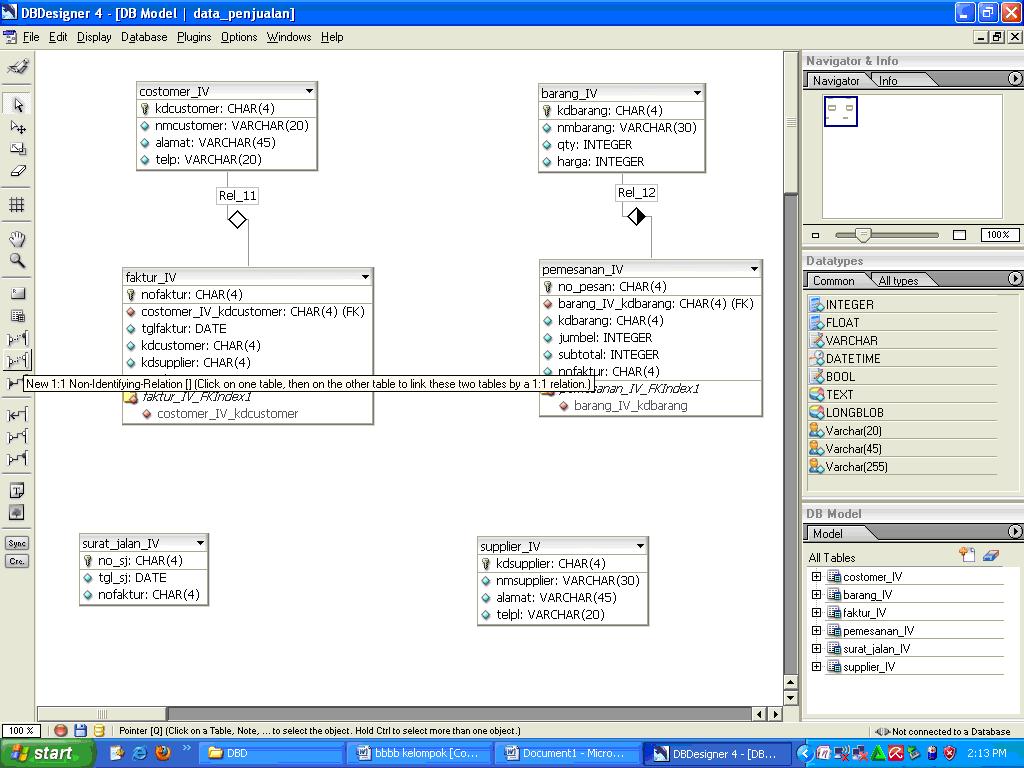Screen dimensions: 1024x768
Task: Select the Zoom magnifier tool
Action: click(x=18, y=261)
